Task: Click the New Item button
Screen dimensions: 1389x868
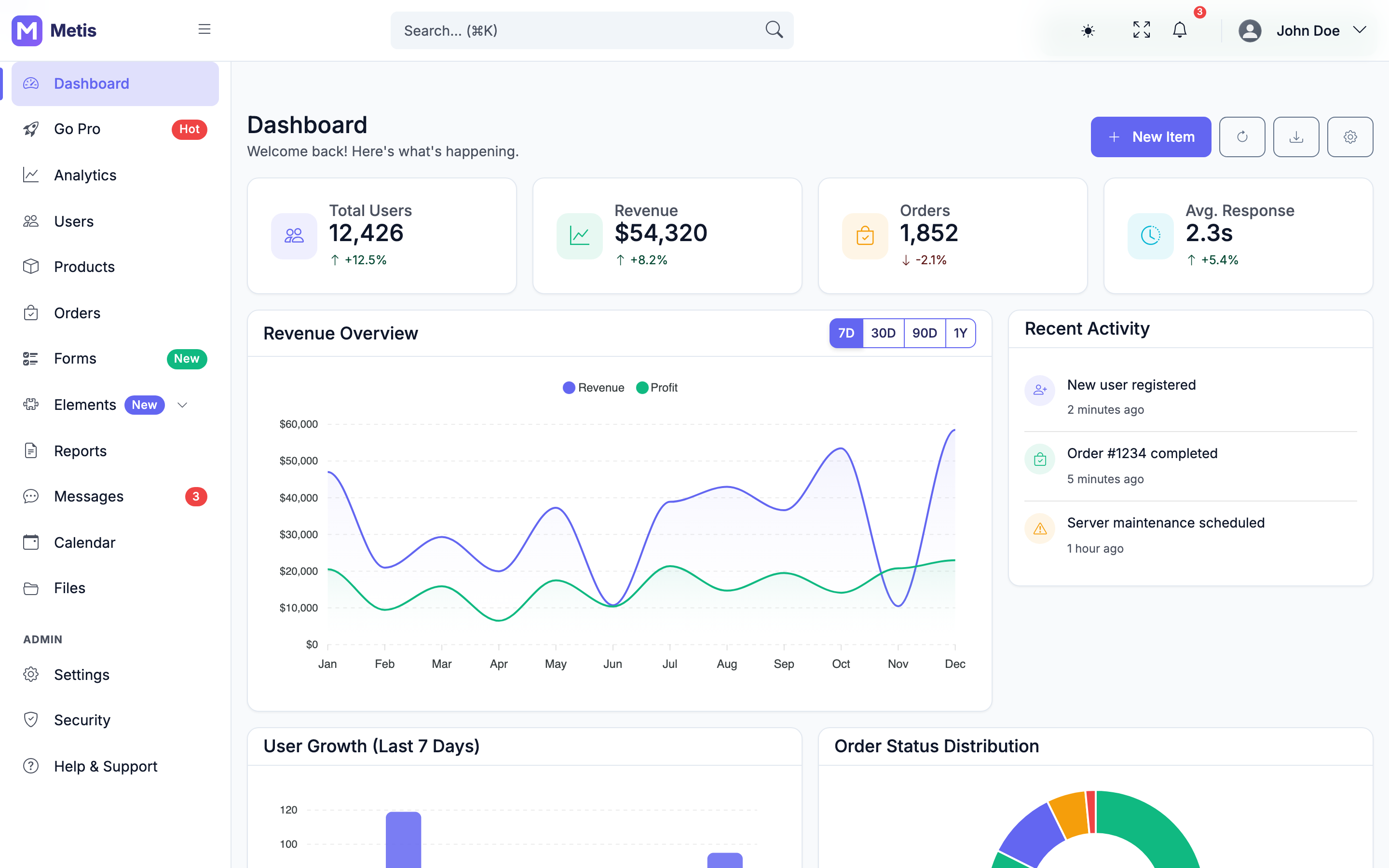Action: pos(1151,137)
